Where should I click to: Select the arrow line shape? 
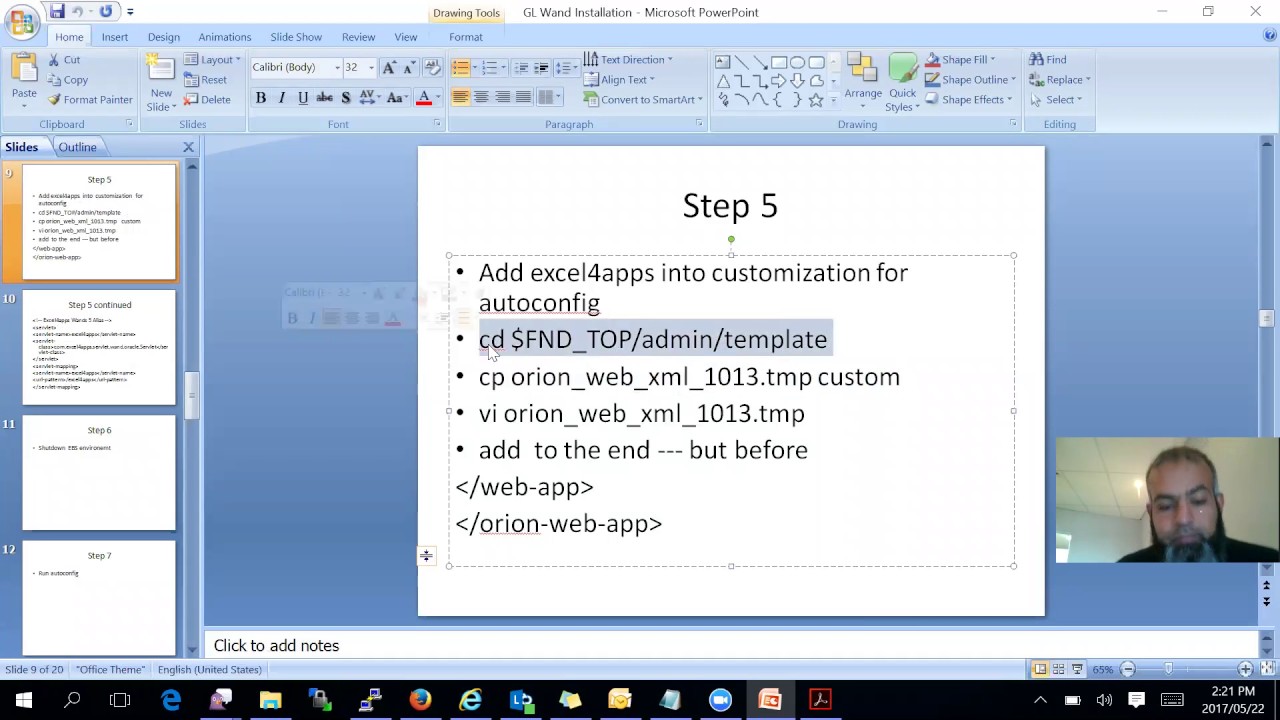pos(760,62)
